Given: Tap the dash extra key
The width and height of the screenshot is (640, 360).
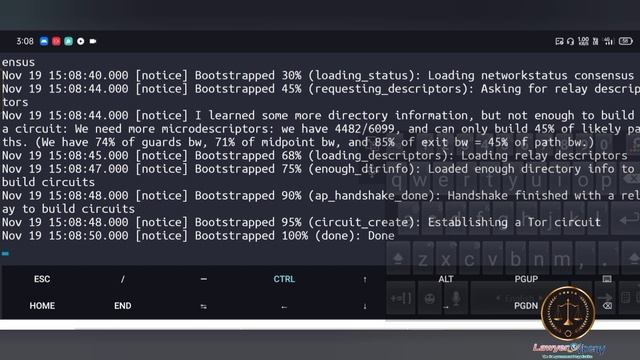Looking at the screenshot, I should click(204, 279).
